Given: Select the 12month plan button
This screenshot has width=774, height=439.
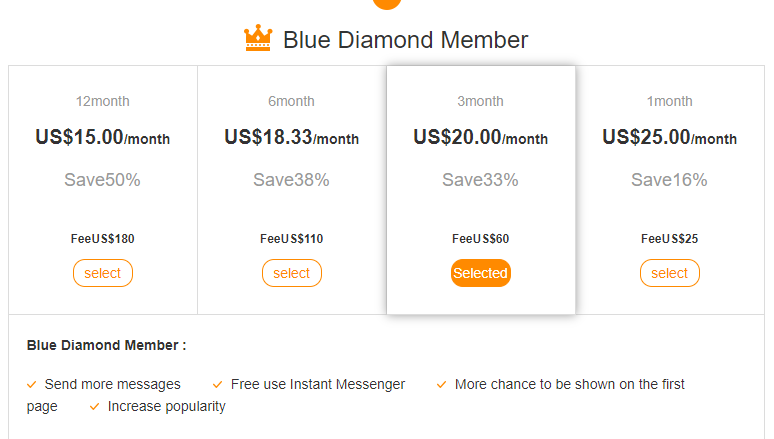Looking at the screenshot, I should pyautogui.click(x=103, y=273).
